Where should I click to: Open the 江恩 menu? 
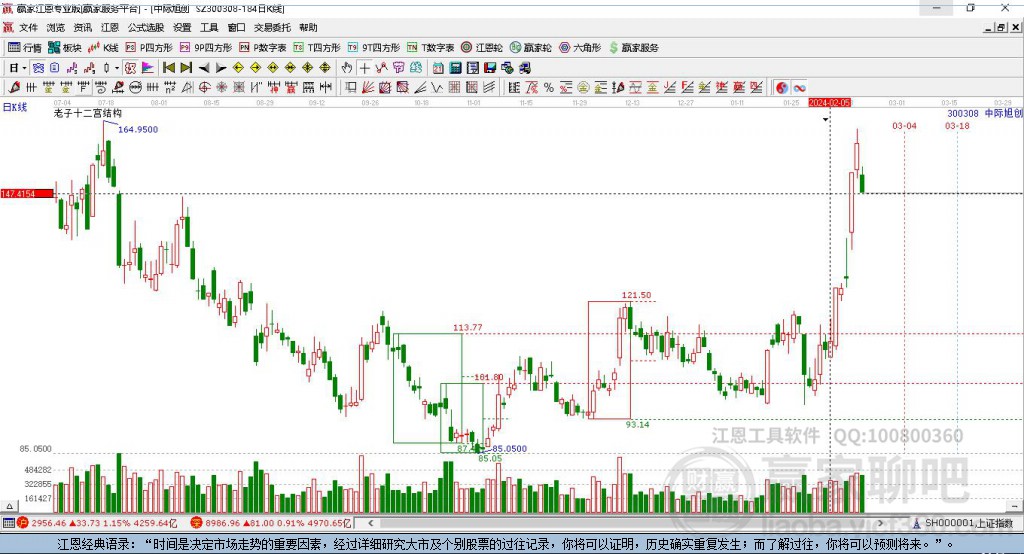click(x=110, y=27)
